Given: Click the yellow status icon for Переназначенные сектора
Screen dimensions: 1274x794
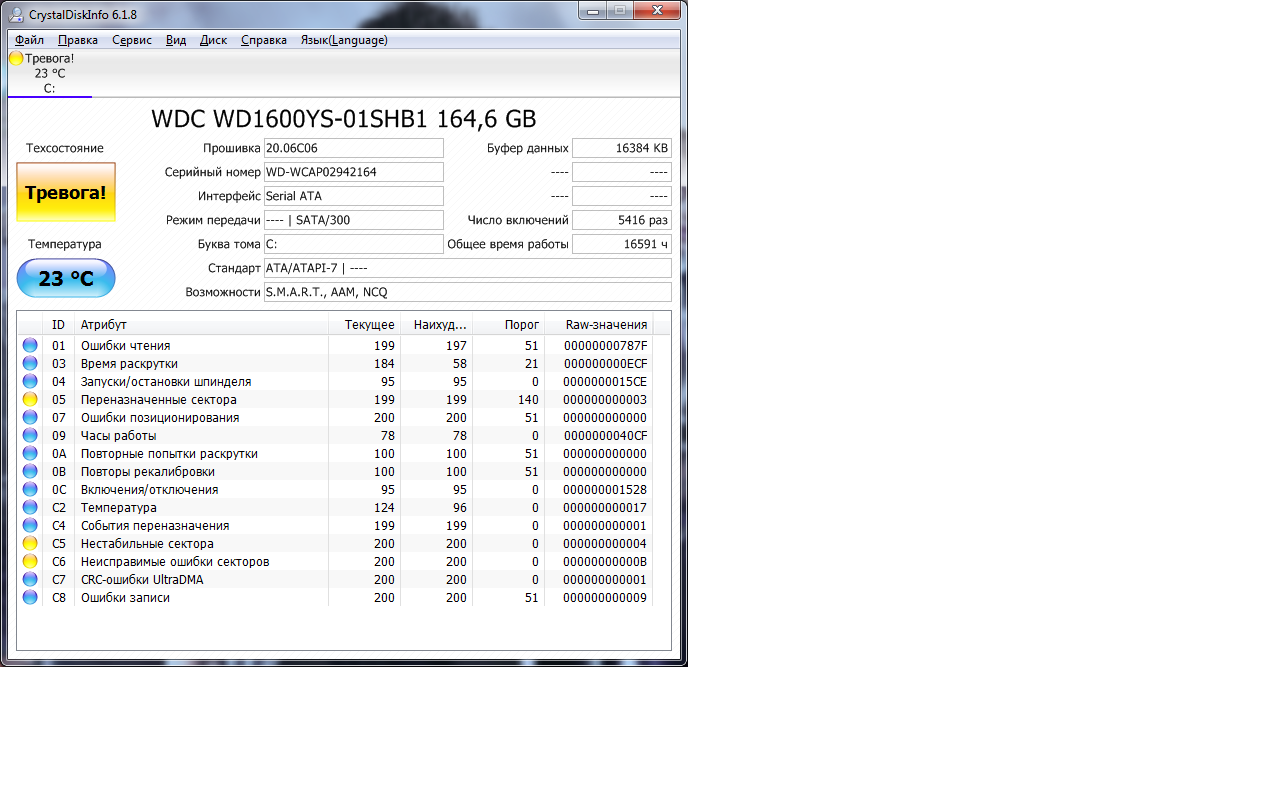Looking at the screenshot, I should coord(30,399).
